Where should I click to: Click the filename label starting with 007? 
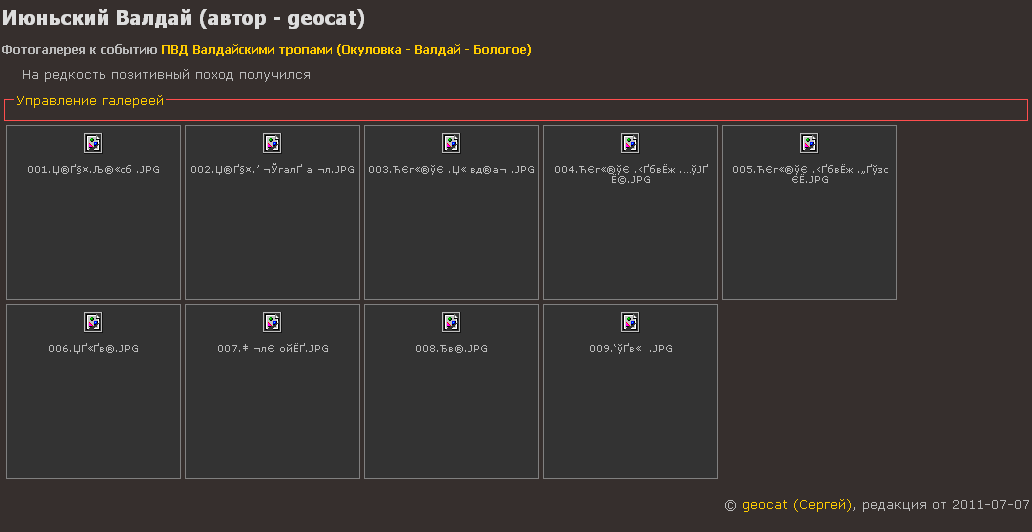tap(272, 349)
